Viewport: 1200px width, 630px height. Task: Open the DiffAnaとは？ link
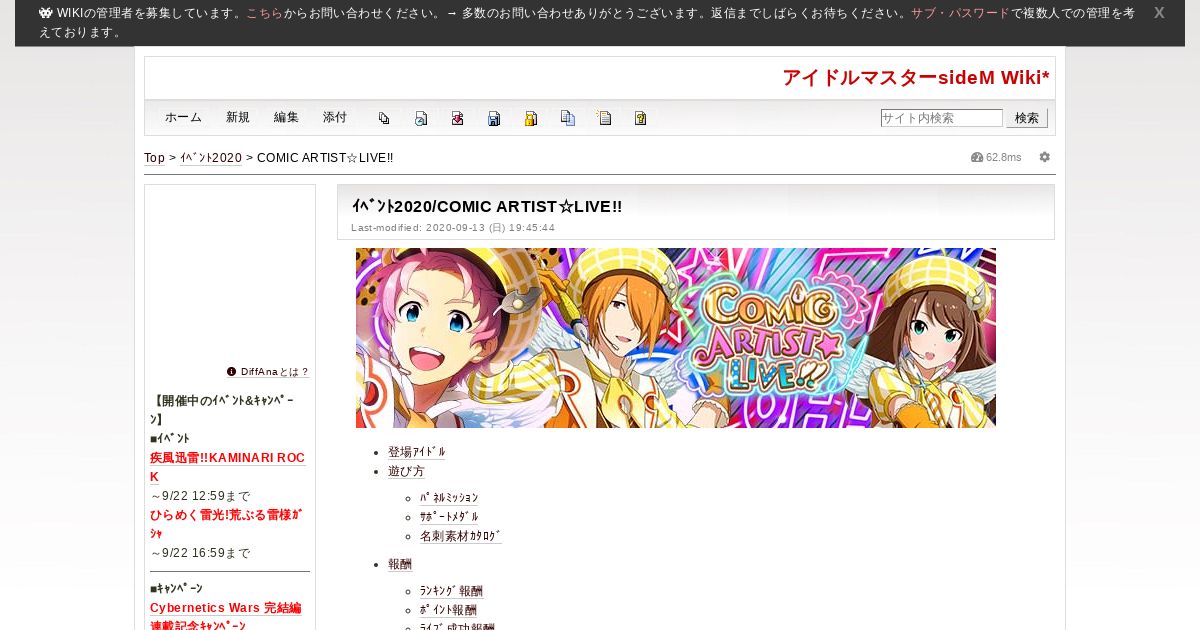coord(275,371)
